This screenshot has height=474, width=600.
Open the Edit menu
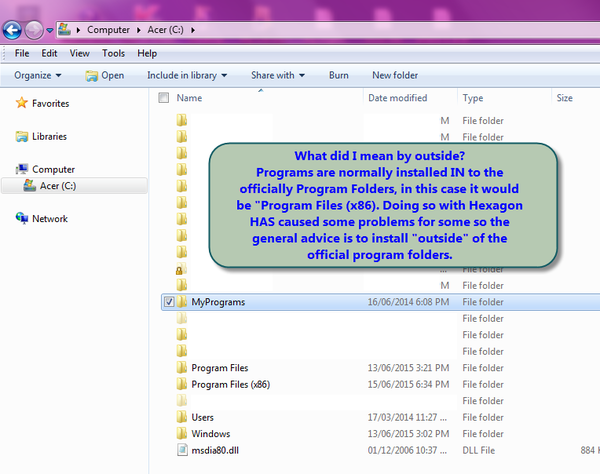pos(49,53)
